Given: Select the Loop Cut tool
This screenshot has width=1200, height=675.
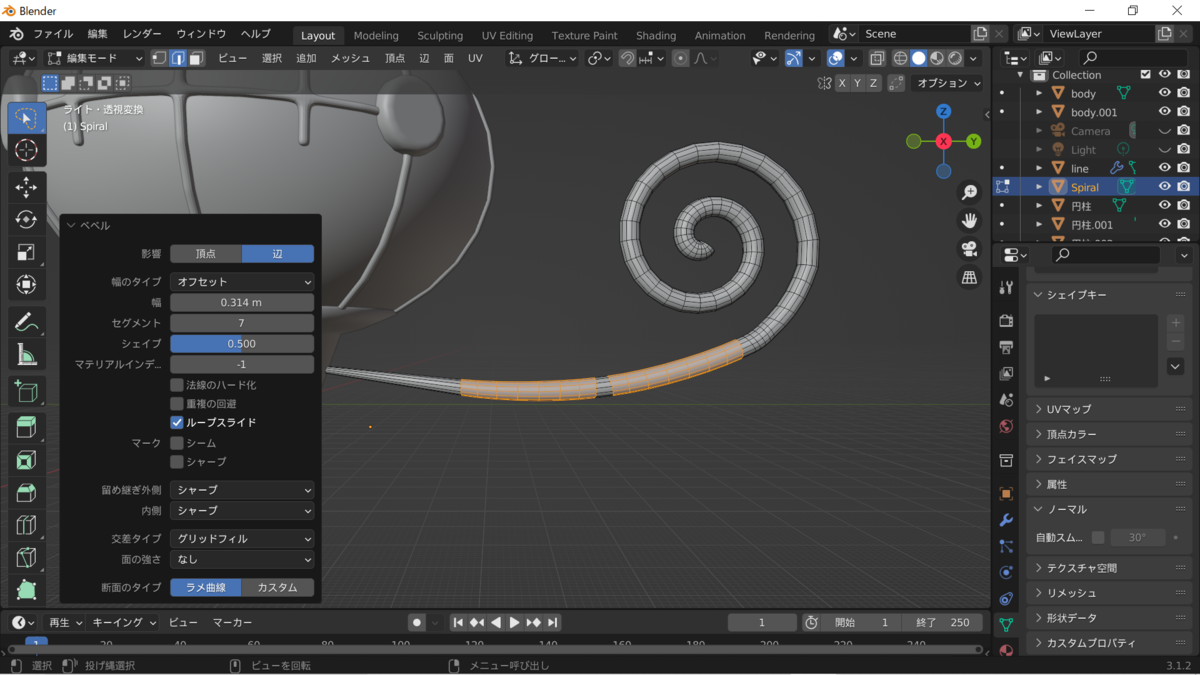Looking at the screenshot, I should point(27,525).
